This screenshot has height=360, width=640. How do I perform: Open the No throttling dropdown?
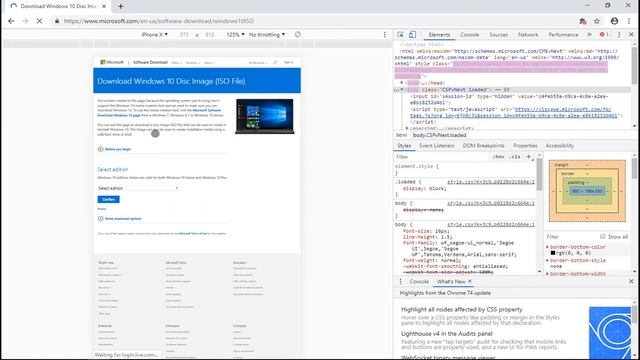(267, 35)
